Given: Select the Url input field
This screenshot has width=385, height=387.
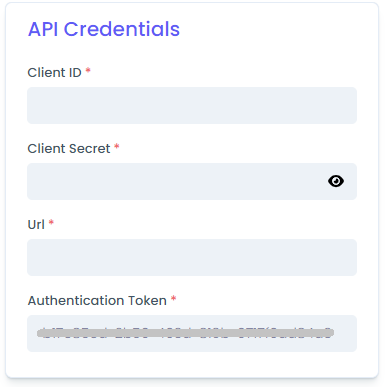Looking at the screenshot, I should pos(192,257).
